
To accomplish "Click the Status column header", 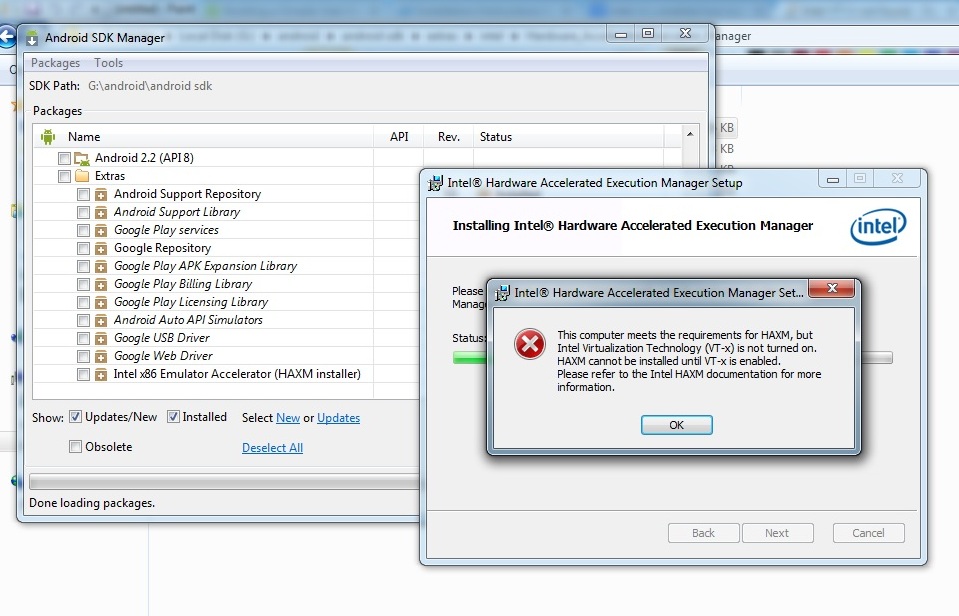I will 569,136.
